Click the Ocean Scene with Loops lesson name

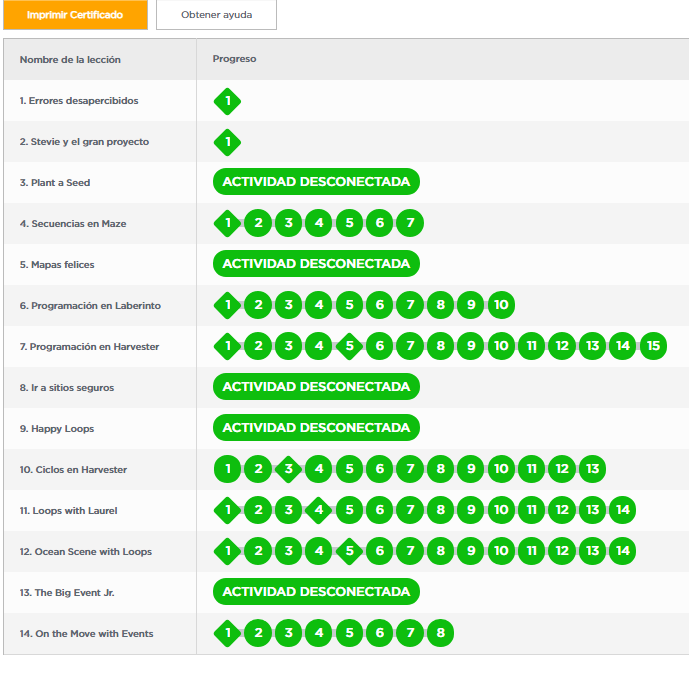(86, 552)
